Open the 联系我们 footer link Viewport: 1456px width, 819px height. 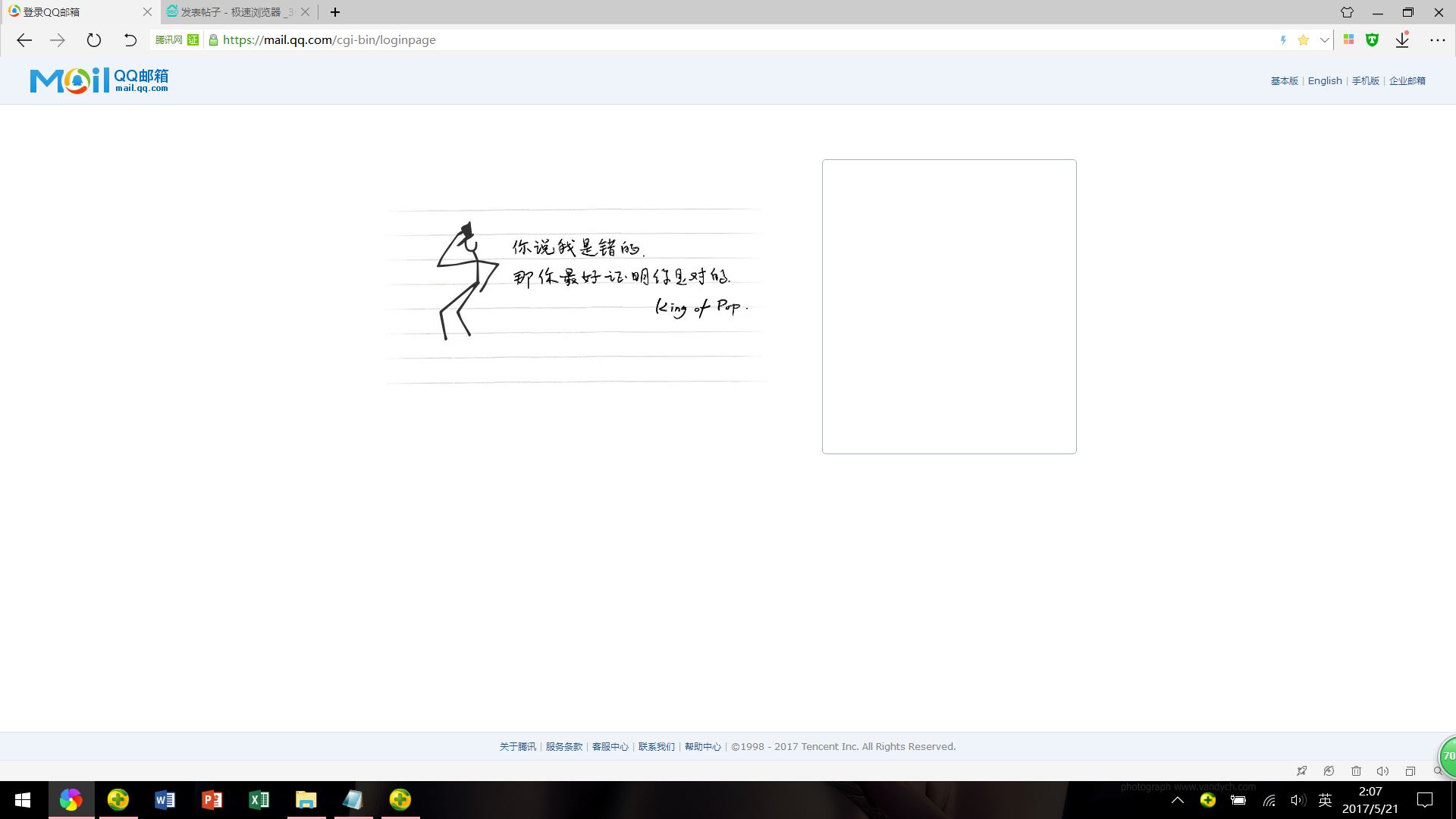(657, 747)
